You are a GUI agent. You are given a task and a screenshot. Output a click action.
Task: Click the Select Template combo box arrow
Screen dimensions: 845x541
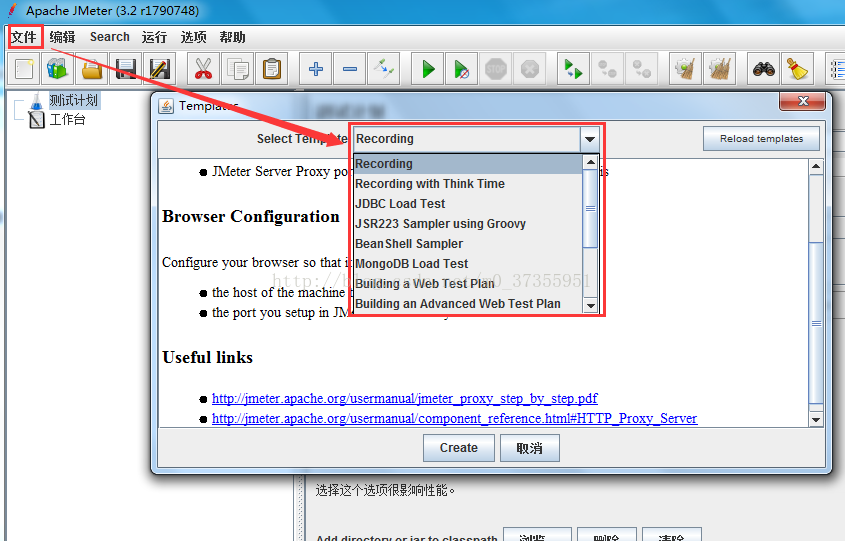click(x=590, y=139)
